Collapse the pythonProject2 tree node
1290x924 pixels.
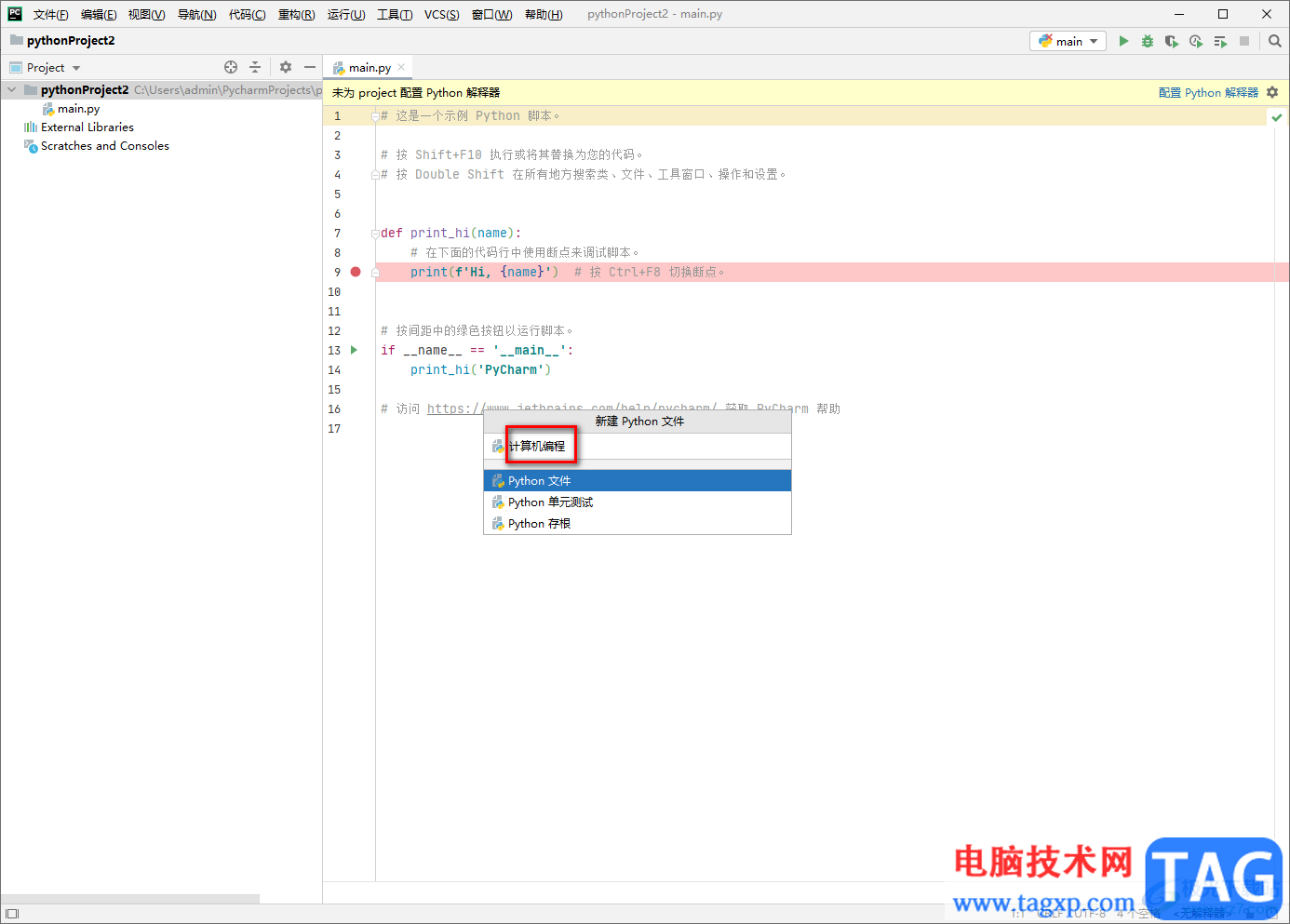point(12,90)
